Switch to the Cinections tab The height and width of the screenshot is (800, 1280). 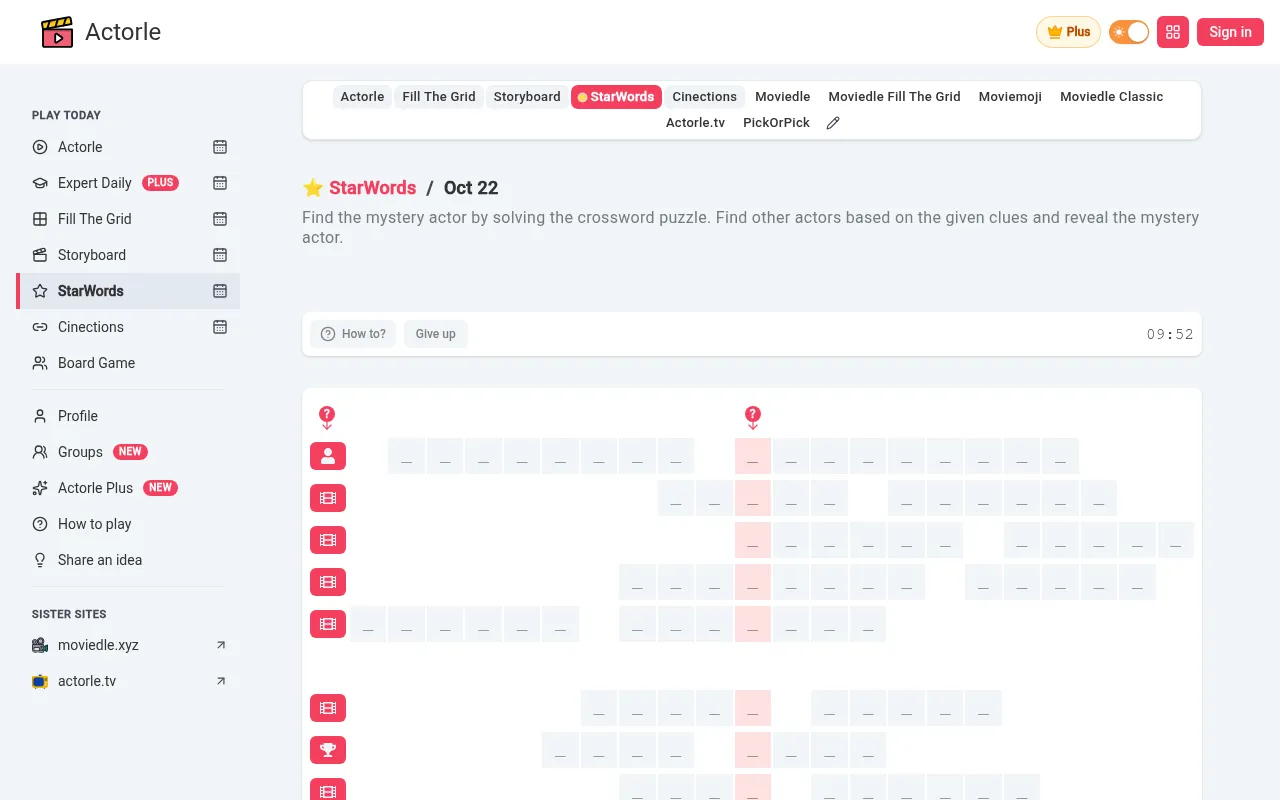point(704,97)
